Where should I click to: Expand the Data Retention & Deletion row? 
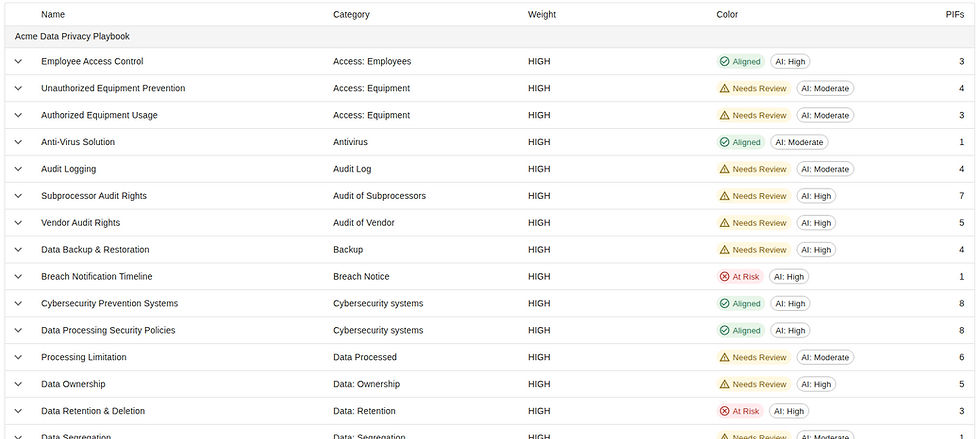pos(18,411)
